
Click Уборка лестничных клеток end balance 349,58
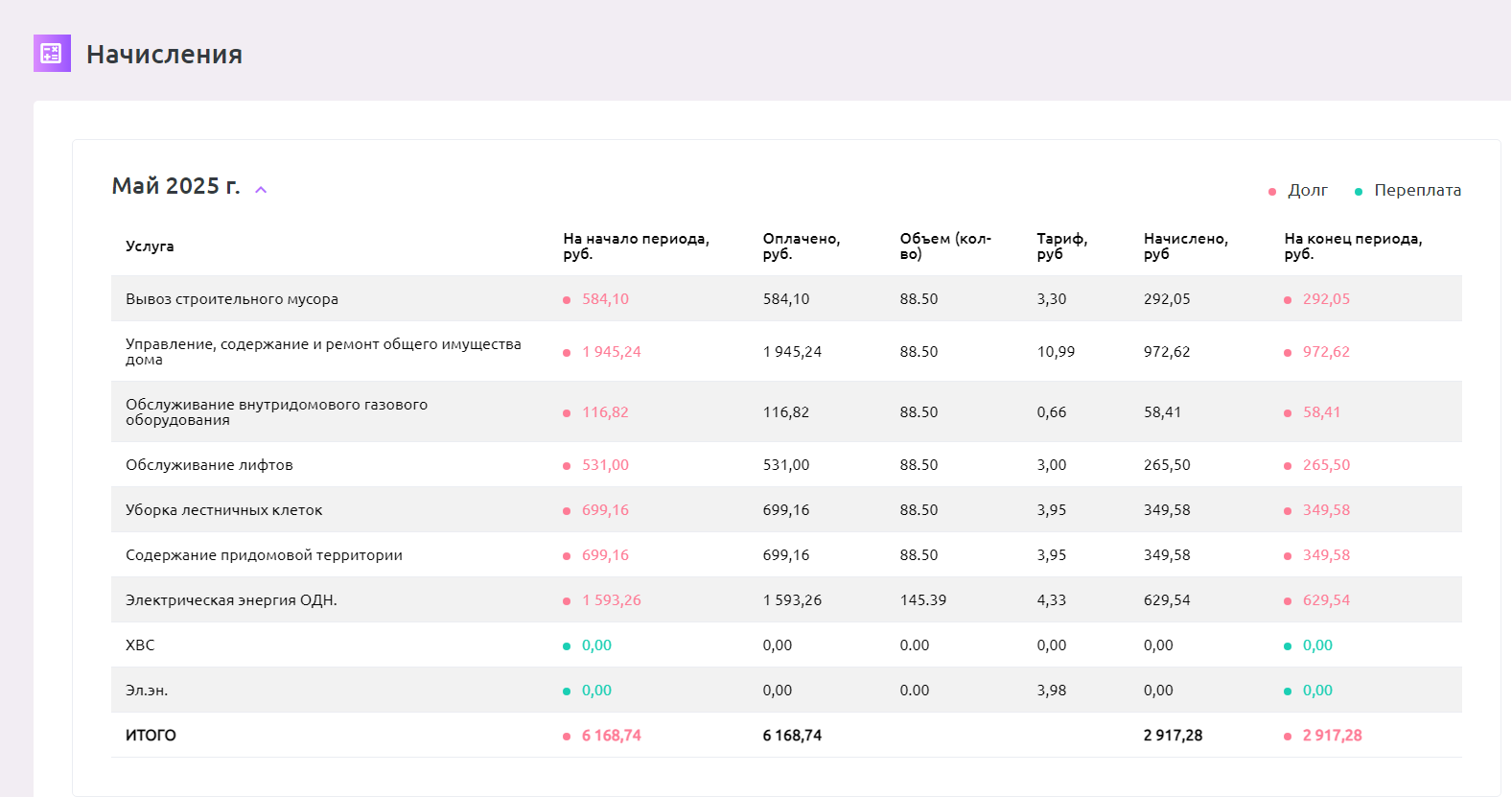1326,510
